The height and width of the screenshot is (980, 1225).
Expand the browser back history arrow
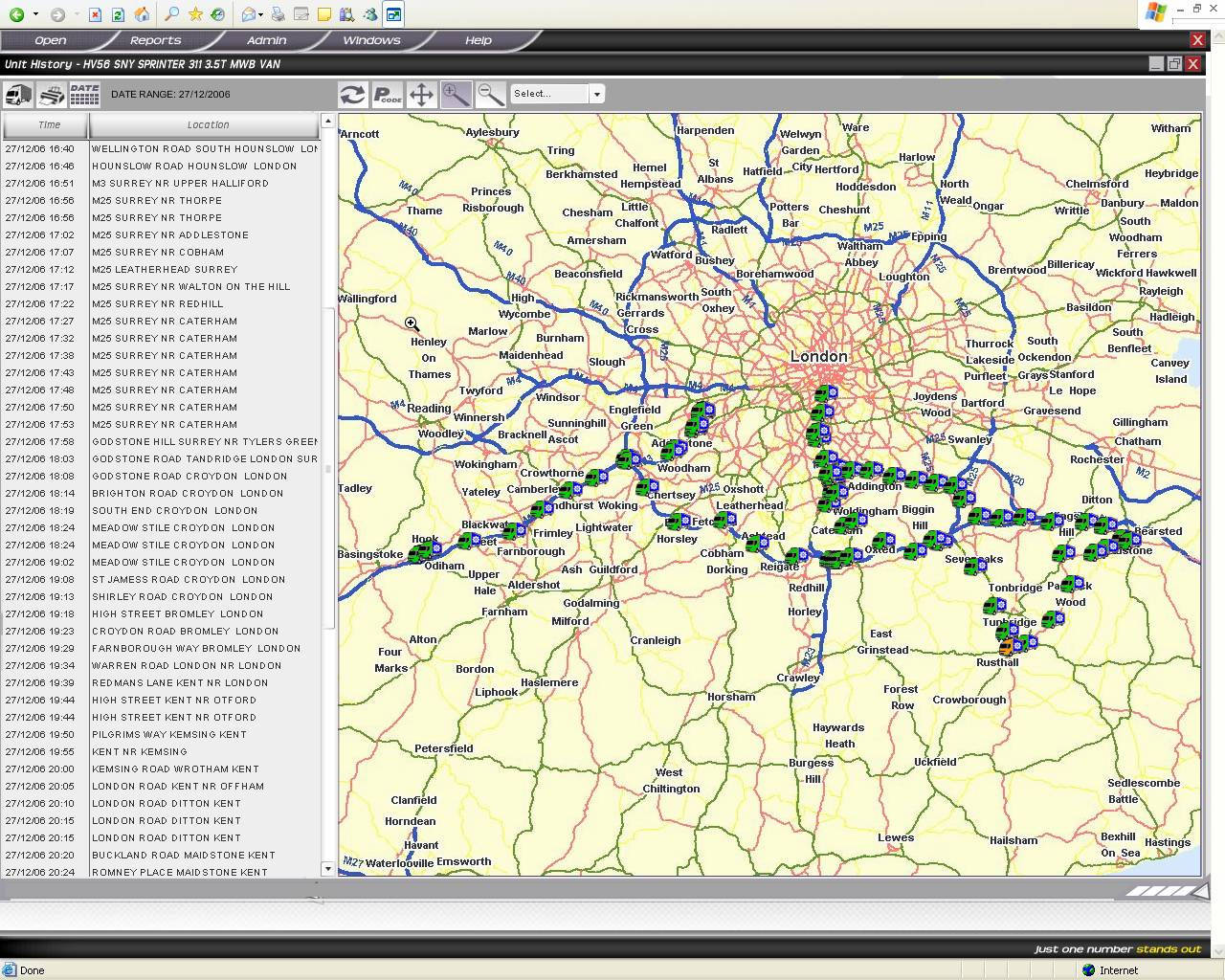[35, 14]
